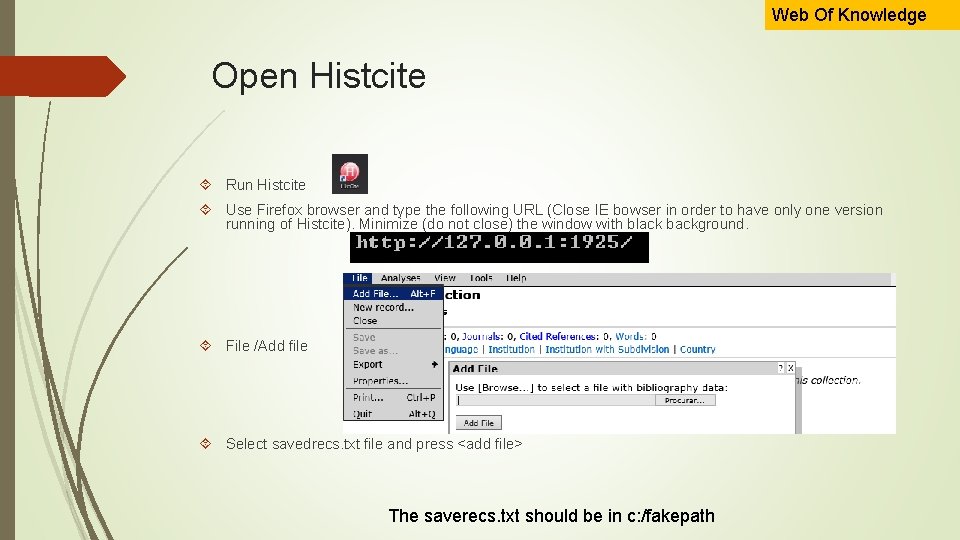960x540 pixels.
Task: Open the File menu
Action: 358,278
